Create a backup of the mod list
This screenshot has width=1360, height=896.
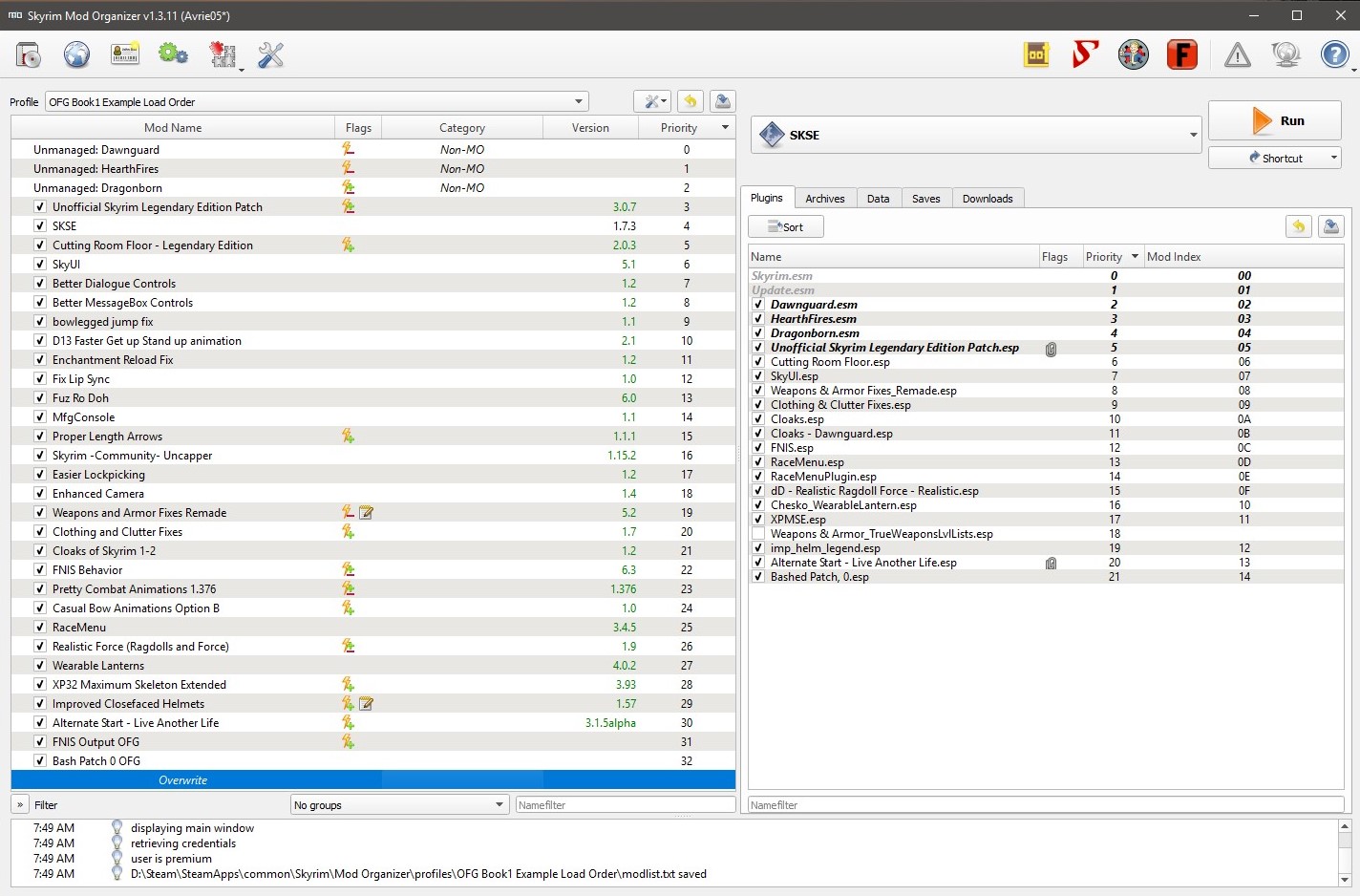pyautogui.click(x=723, y=101)
